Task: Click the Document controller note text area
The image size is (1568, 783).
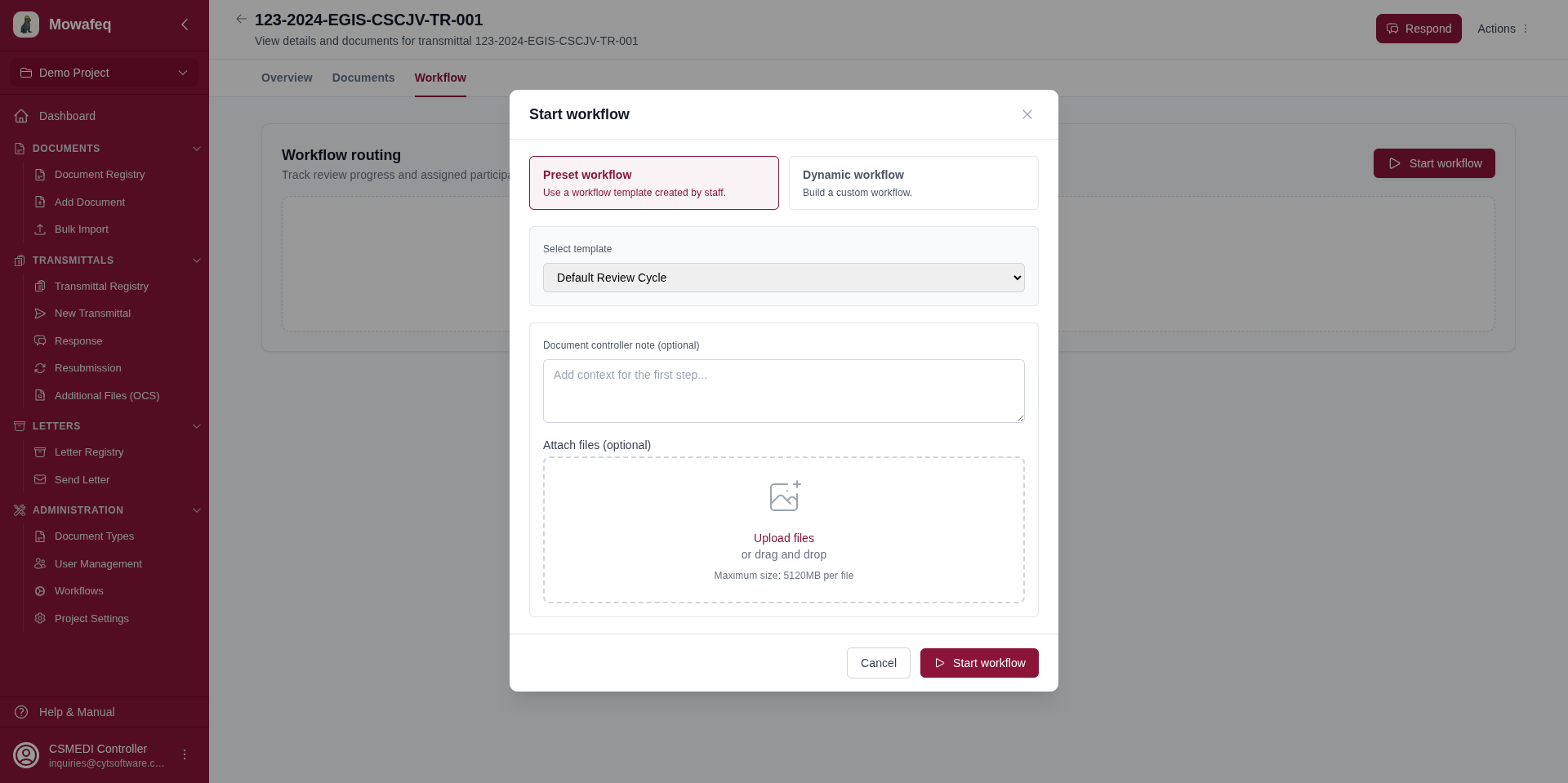Action: click(783, 390)
